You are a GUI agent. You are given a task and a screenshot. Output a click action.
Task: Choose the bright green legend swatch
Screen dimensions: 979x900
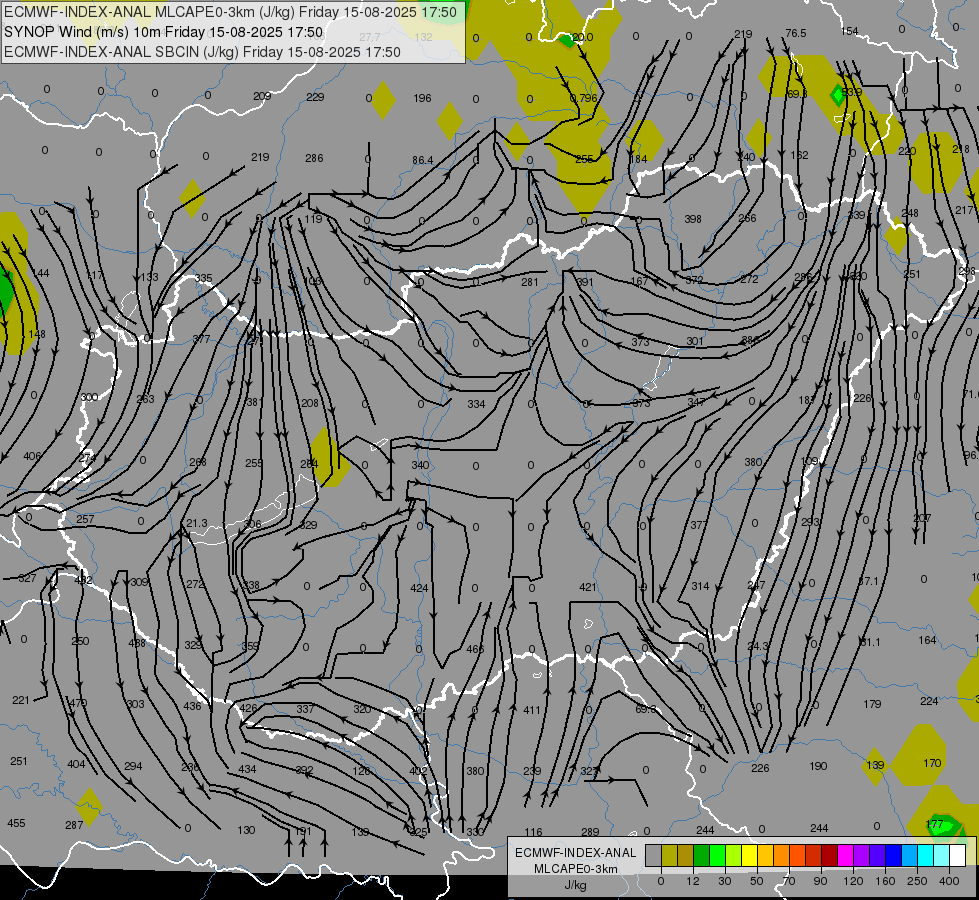pyautogui.click(x=717, y=855)
